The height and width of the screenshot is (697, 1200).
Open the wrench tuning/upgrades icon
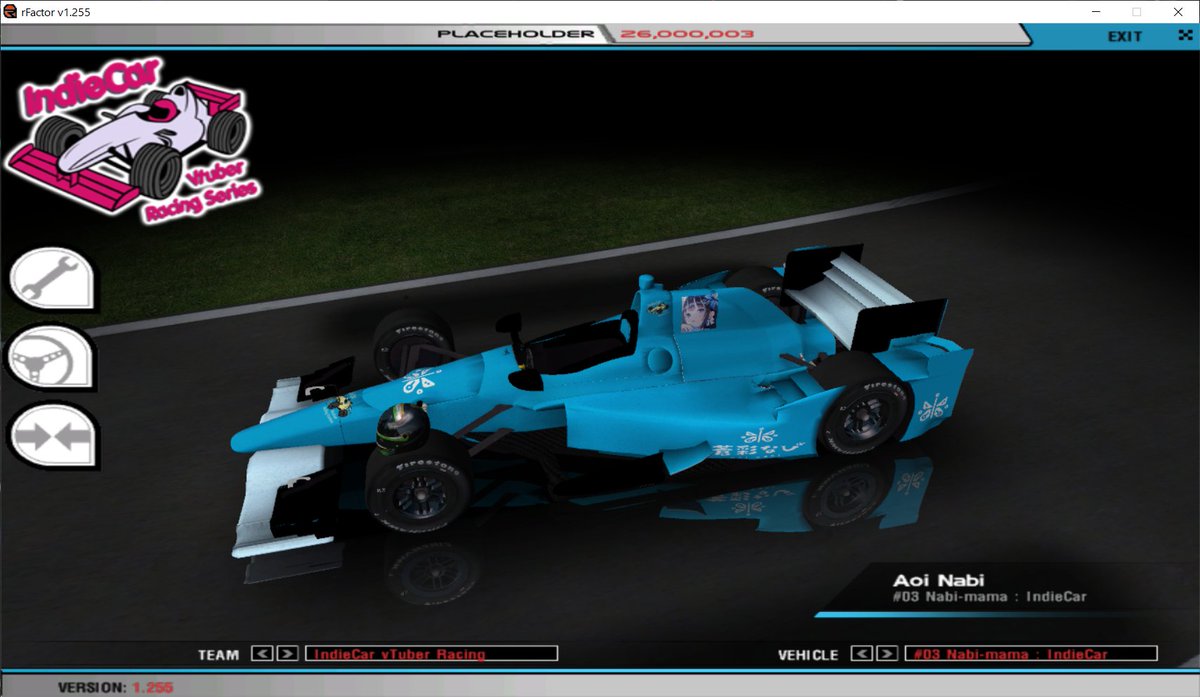coord(53,278)
